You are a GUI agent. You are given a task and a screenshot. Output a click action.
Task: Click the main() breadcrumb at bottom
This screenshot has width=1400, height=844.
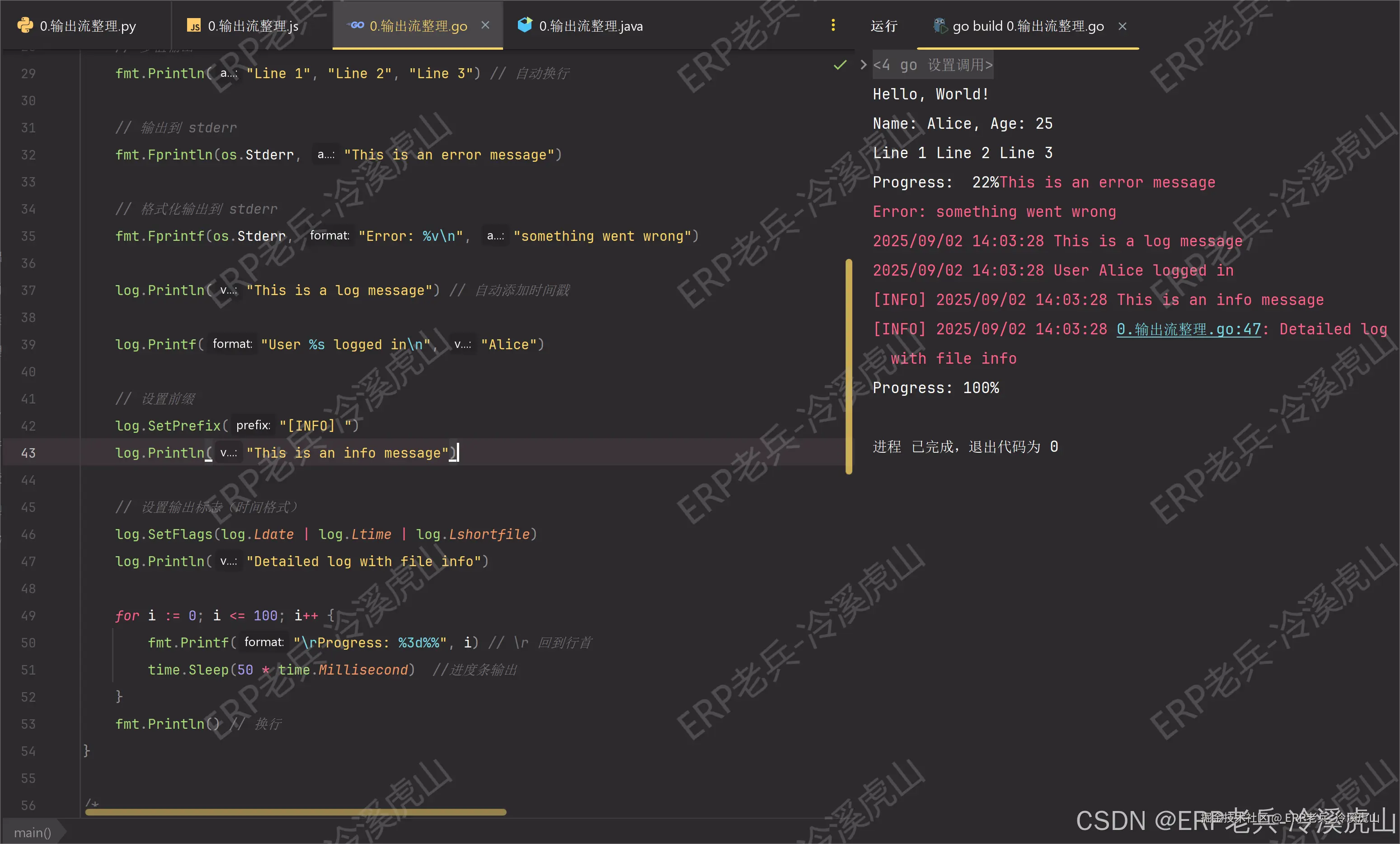[33, 833]
